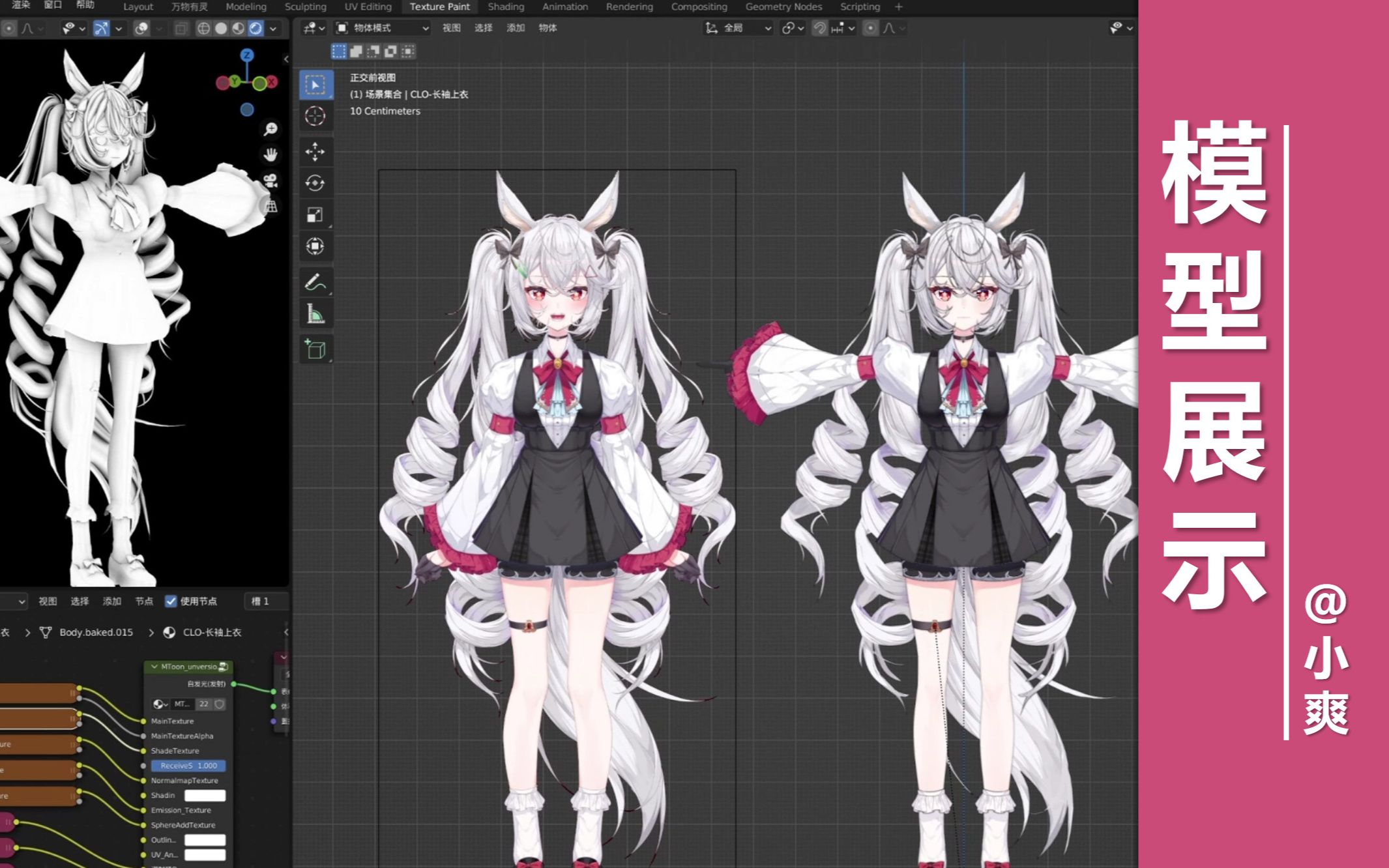This screenshot has height=868, width=1389.
Task: Click solid shading mode in left viewport
Action: tap(221, 29)
